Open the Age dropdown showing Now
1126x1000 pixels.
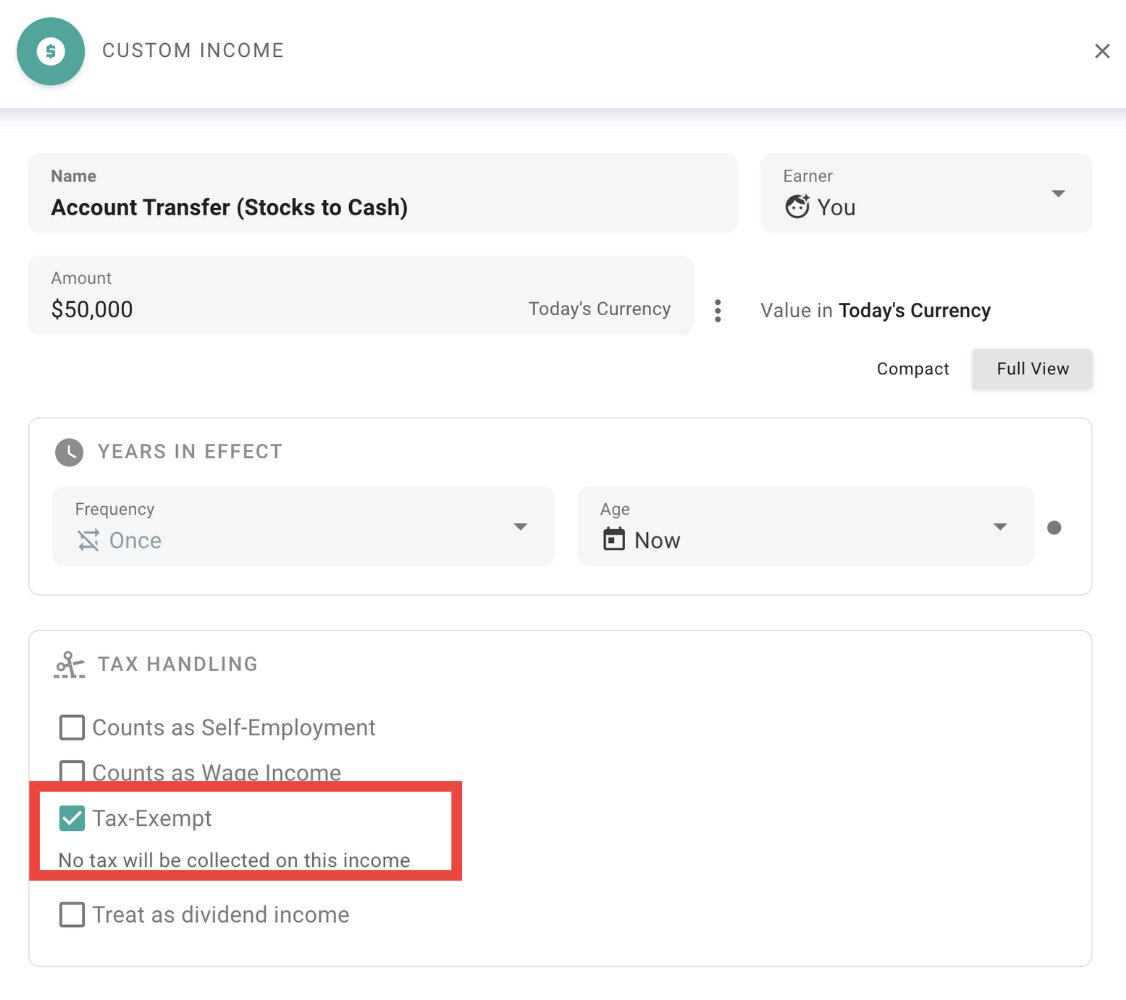click(x=999, y=526)
